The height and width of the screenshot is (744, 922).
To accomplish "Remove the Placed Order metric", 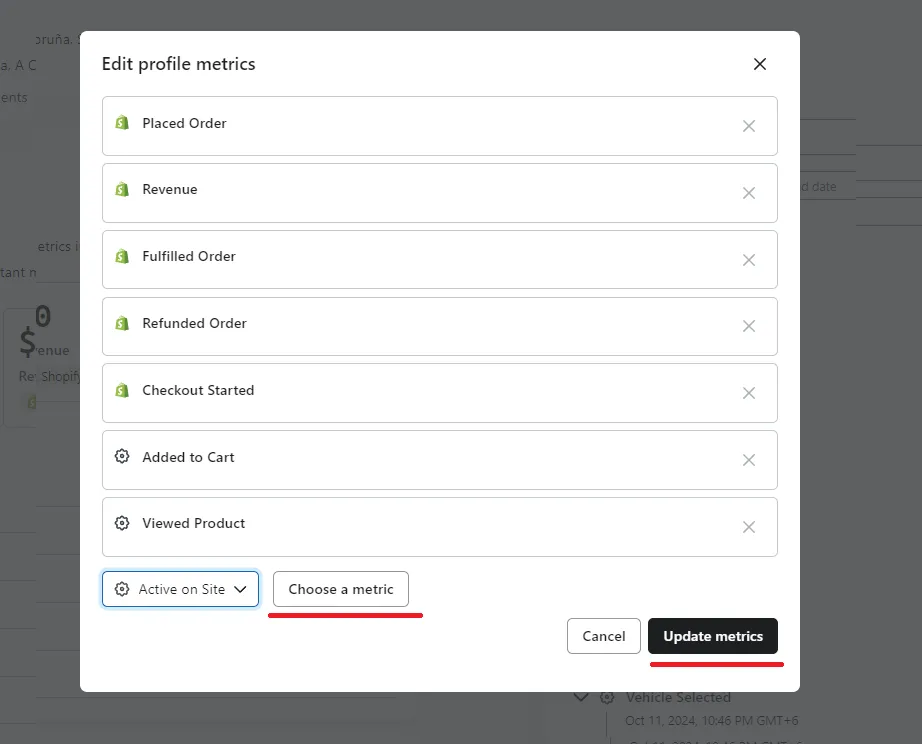I will [748, 126].
